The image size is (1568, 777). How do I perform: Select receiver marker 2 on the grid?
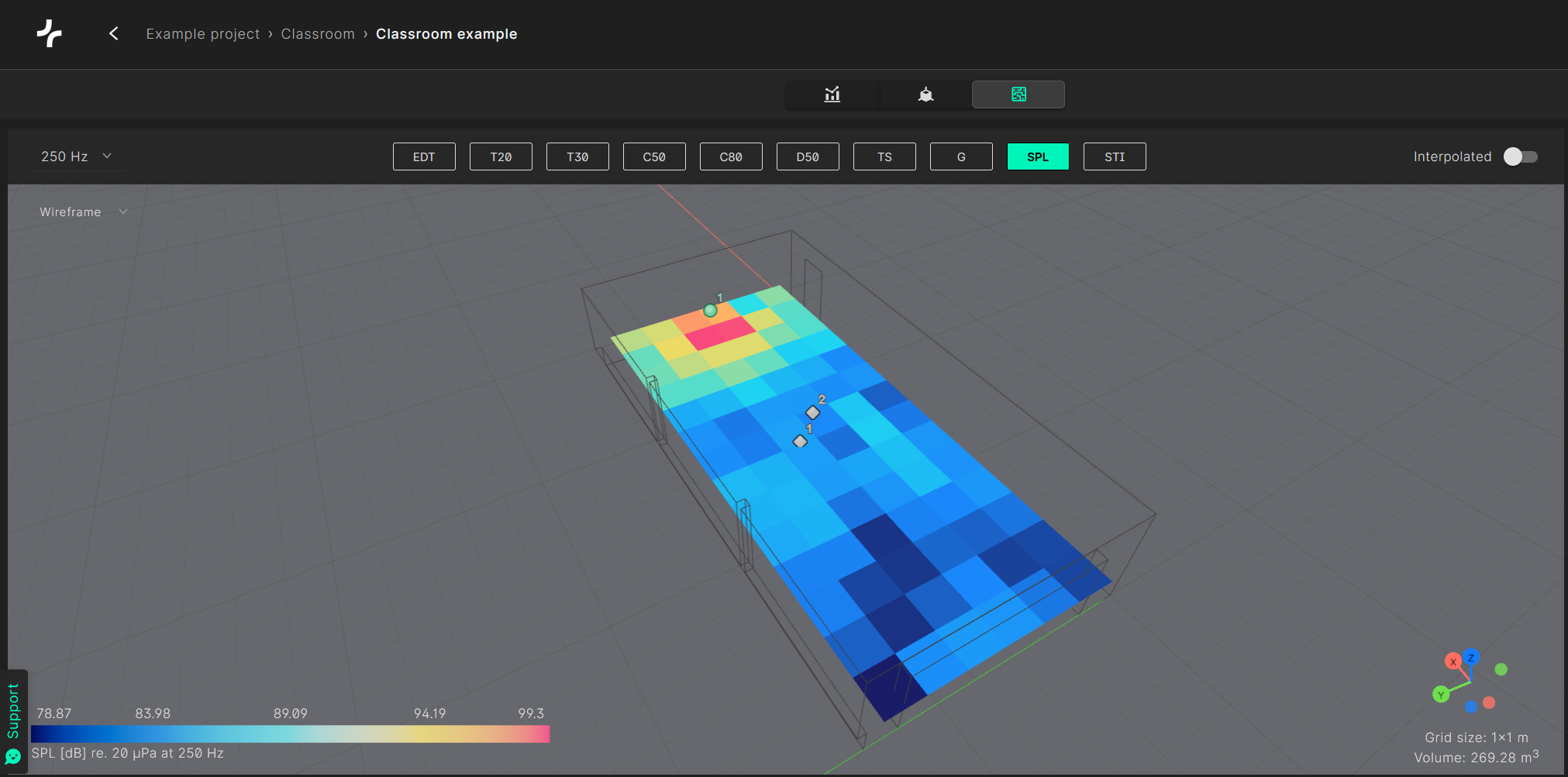tap(812, 412)
